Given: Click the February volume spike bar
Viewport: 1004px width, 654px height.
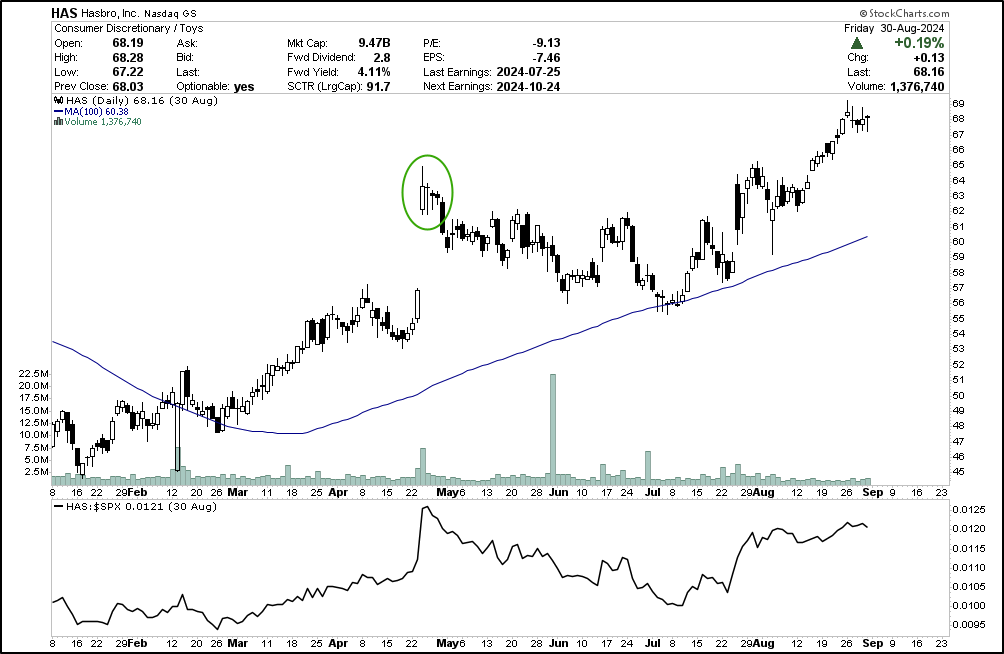Looking at the screenshot, I should 177,466.
